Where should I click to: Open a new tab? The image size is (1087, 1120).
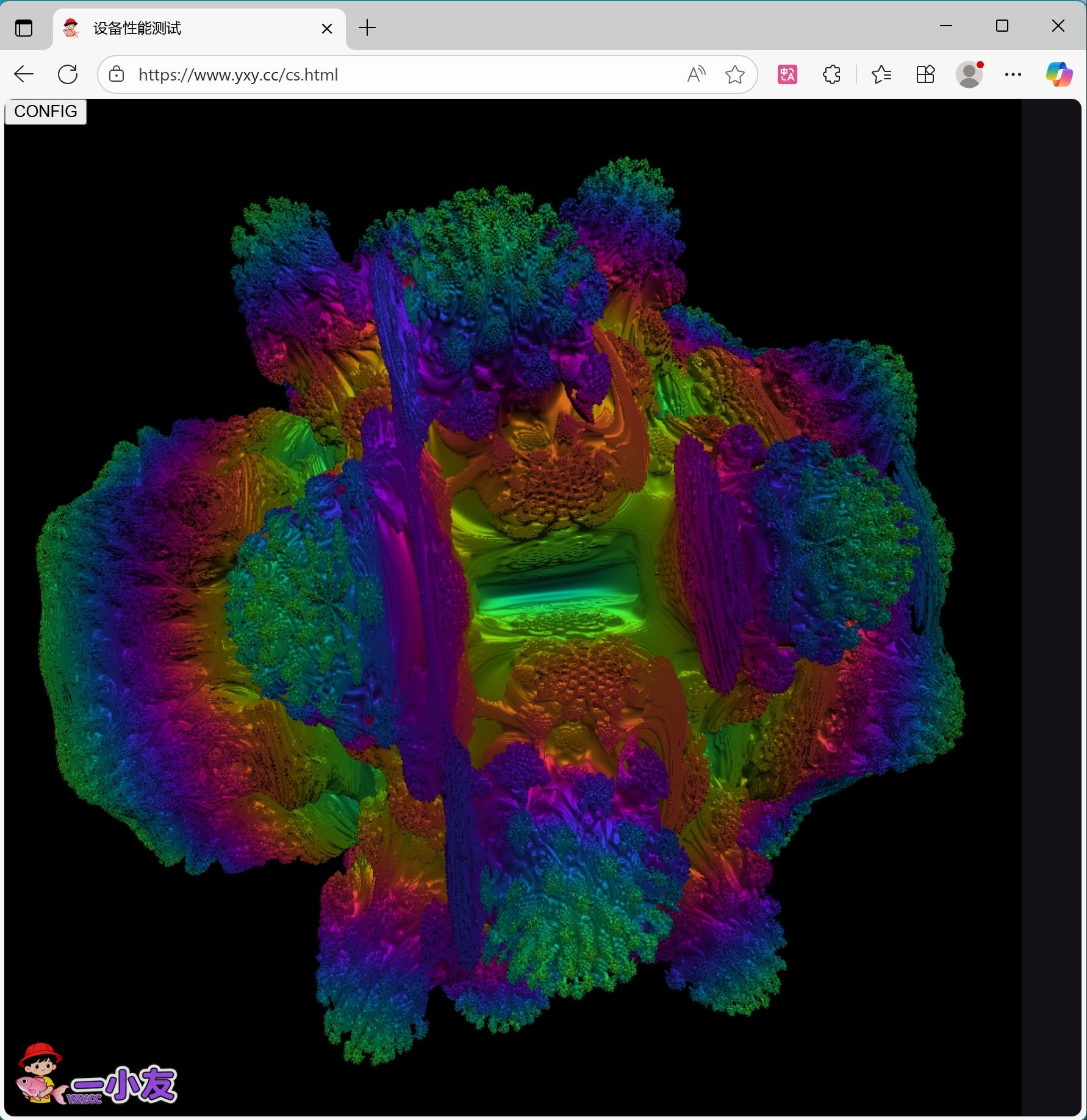click(x=367, y=28)
